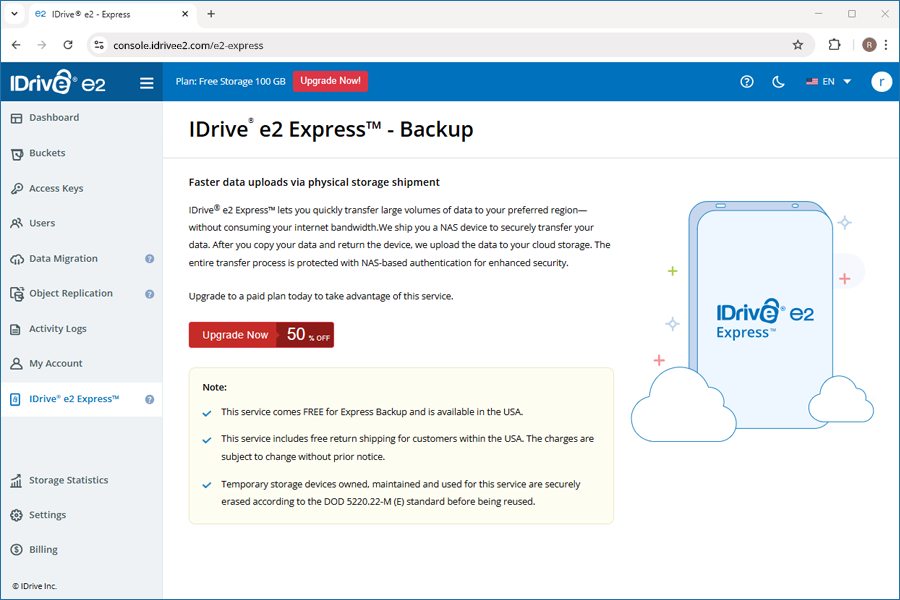Click the Storage Statistics chart icon

16,481
